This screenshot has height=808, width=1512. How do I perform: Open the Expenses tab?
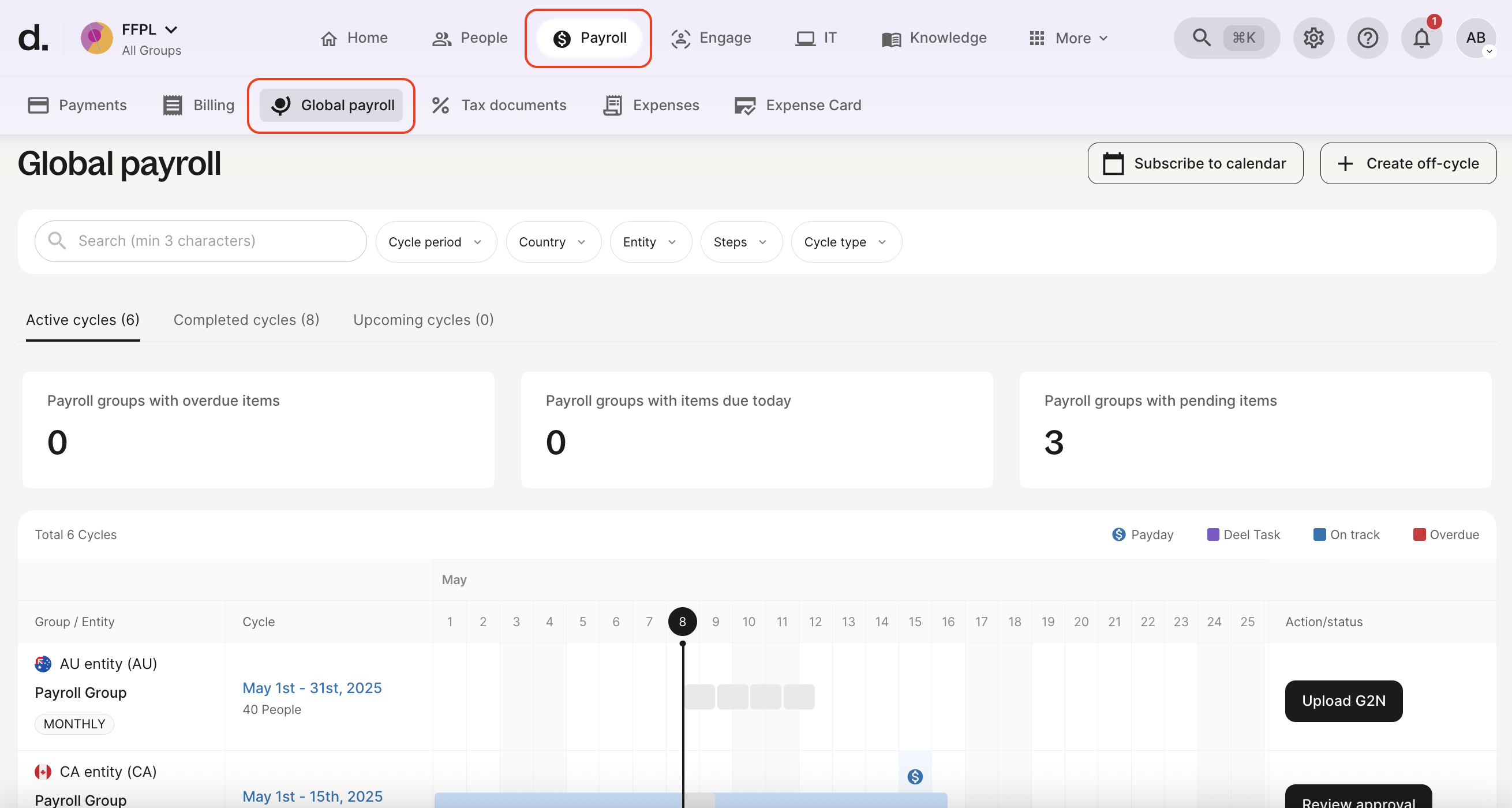click(x=652, y=105)
